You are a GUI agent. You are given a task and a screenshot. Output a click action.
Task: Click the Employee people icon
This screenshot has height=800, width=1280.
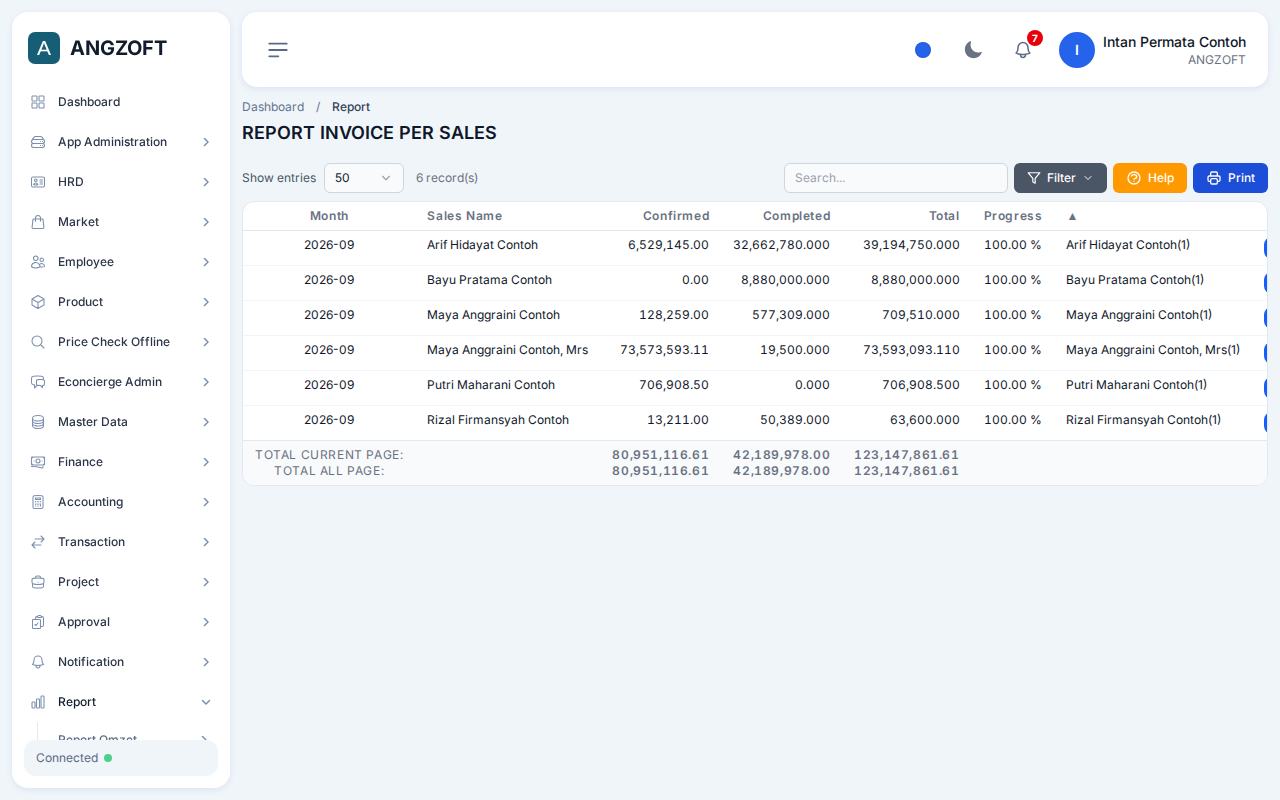38,262
